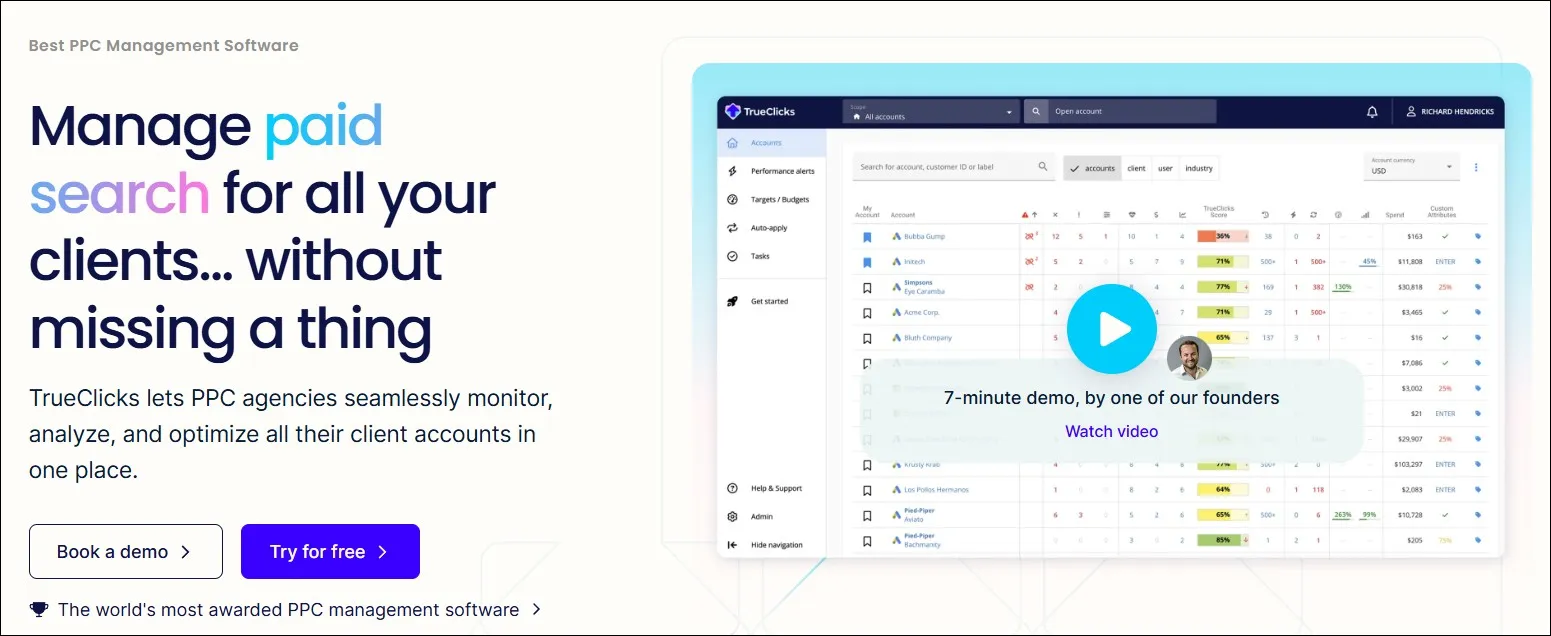Image resolution: width=1551 pixels, height=636 pixels.
Task: Click the Watch video link
Action: [x=1111, y=431]
